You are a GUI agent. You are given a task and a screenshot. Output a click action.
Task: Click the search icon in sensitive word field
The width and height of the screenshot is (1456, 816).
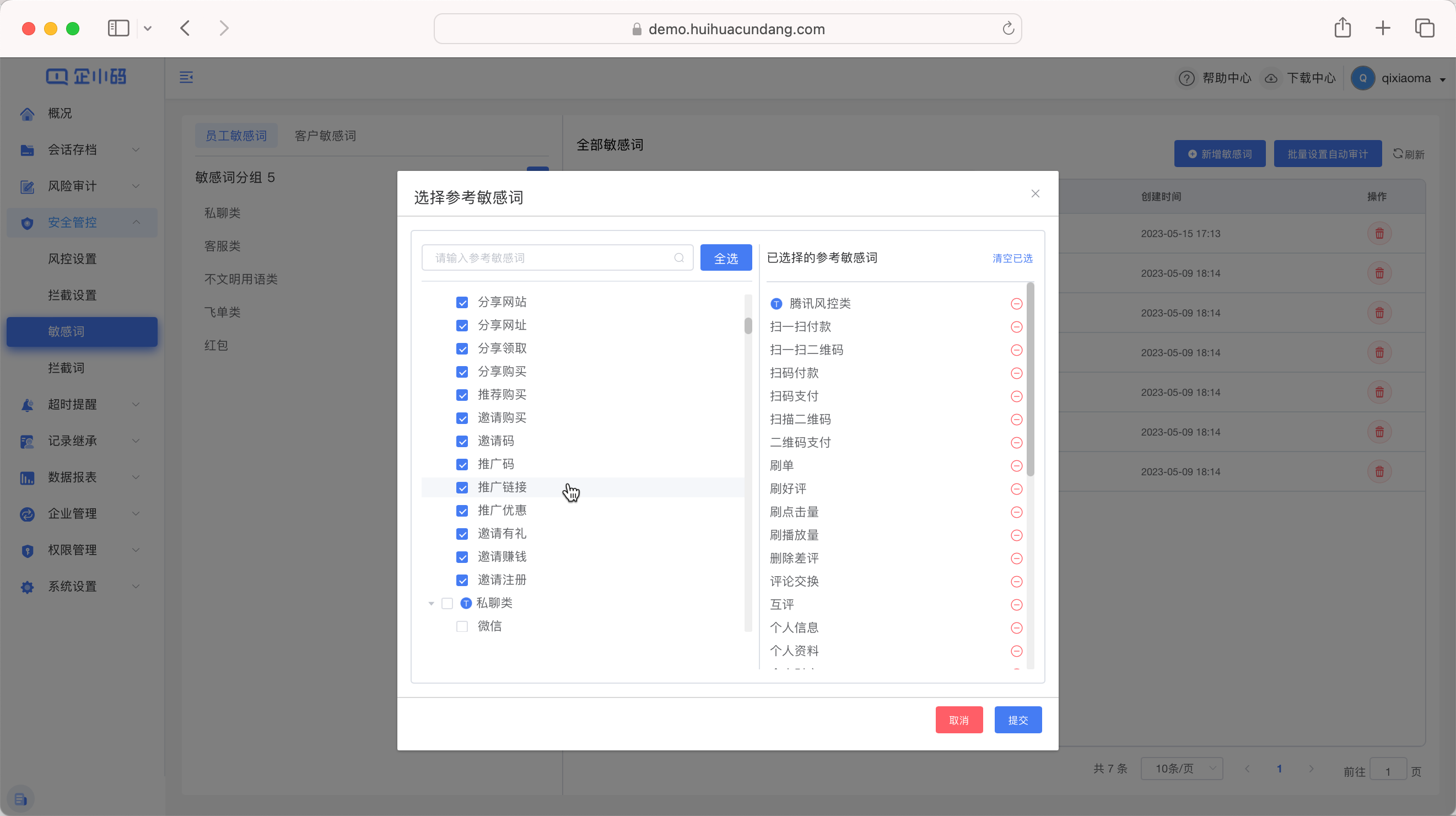pos(679,258)
